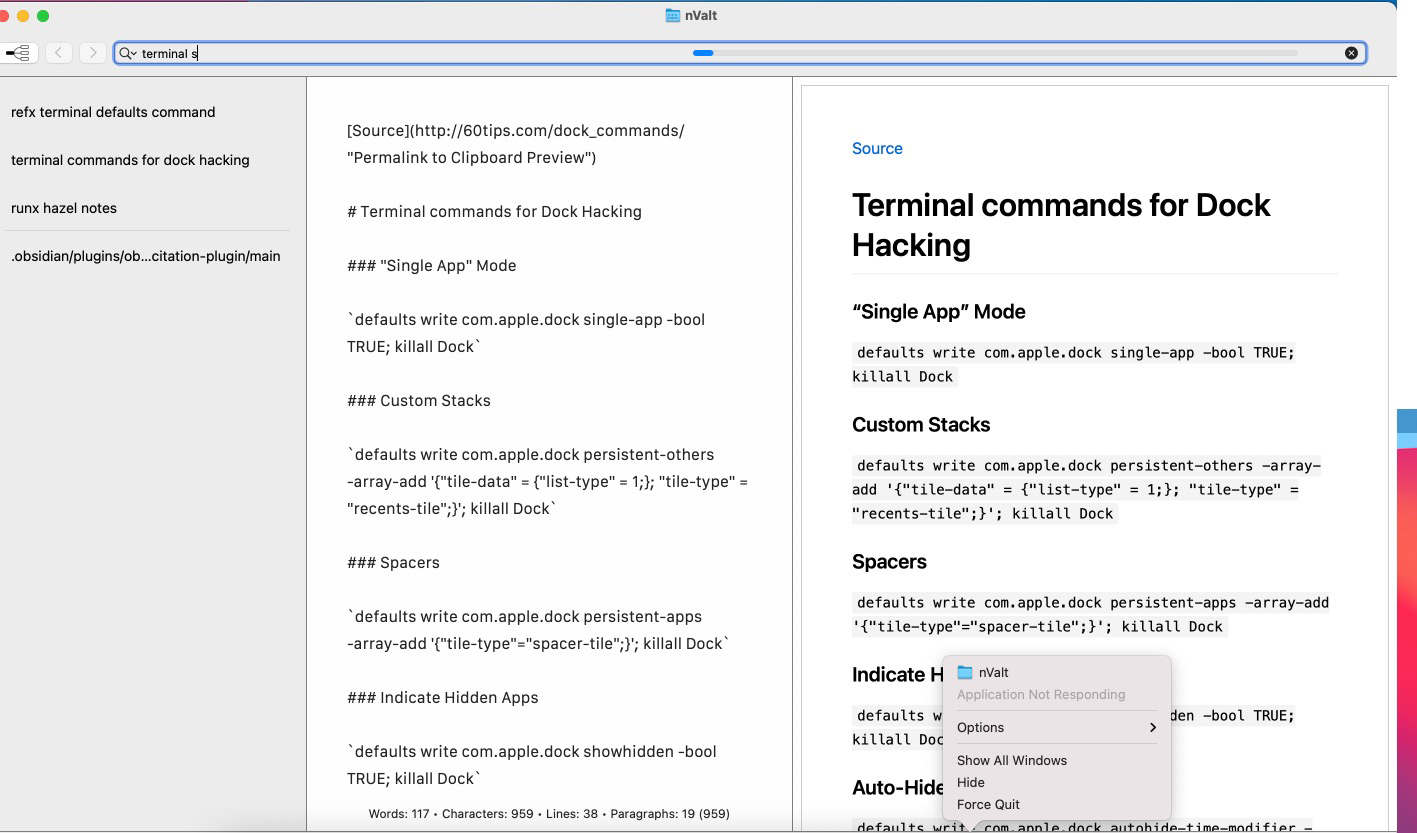
Task: Open the .obsidian citation-plugin main note
Action: point(145,256)
